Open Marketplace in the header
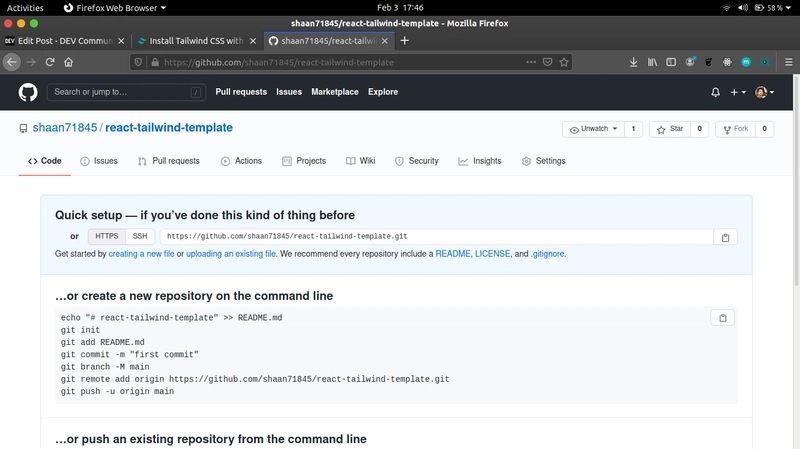 pyautogui.click(x=335, y=92)
